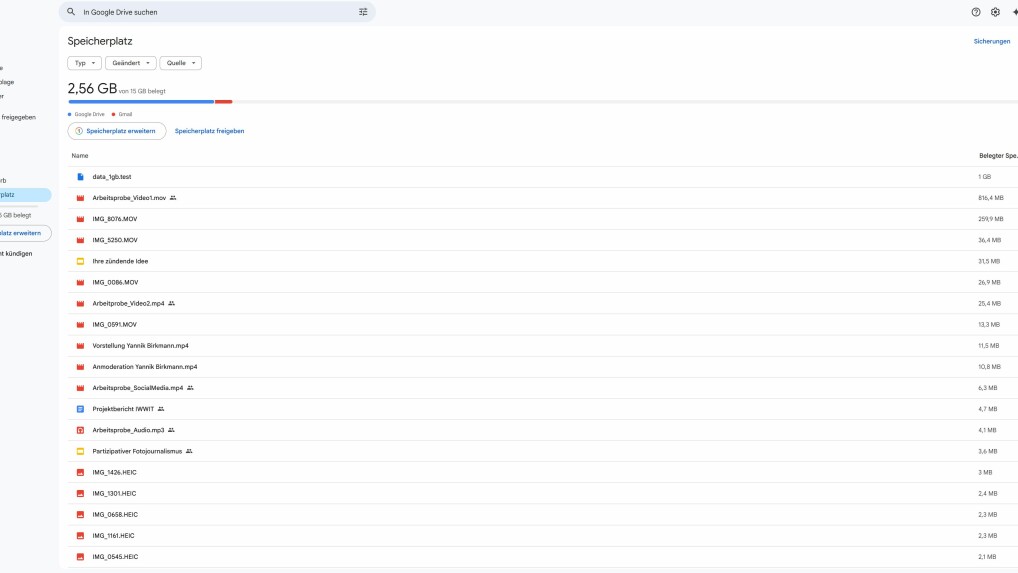Click video icon of Anmoderation Yannik Birkmann.mp4
The width and height of the screenshot is (1018, 573).
(x=81, y=367)
